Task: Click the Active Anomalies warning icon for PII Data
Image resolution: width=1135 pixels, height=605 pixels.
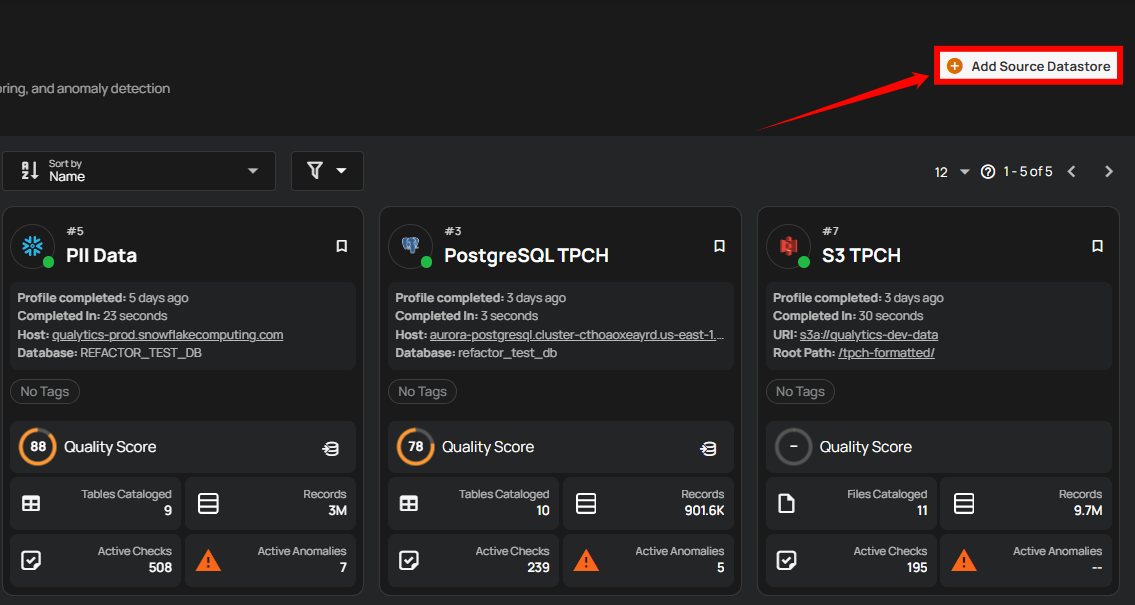Action: point(208,560)
